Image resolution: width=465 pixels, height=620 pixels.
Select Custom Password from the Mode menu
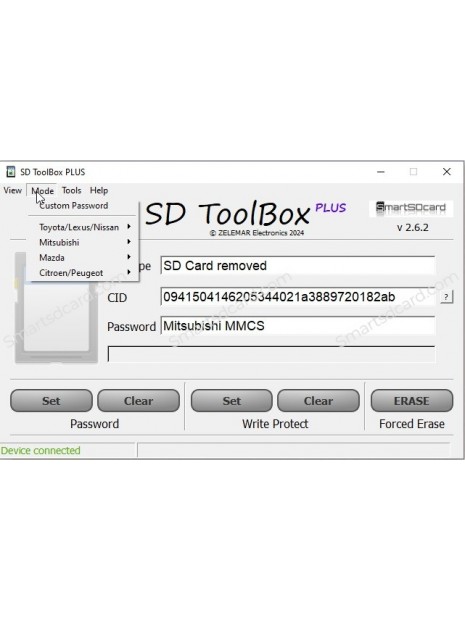pos(74,206)
